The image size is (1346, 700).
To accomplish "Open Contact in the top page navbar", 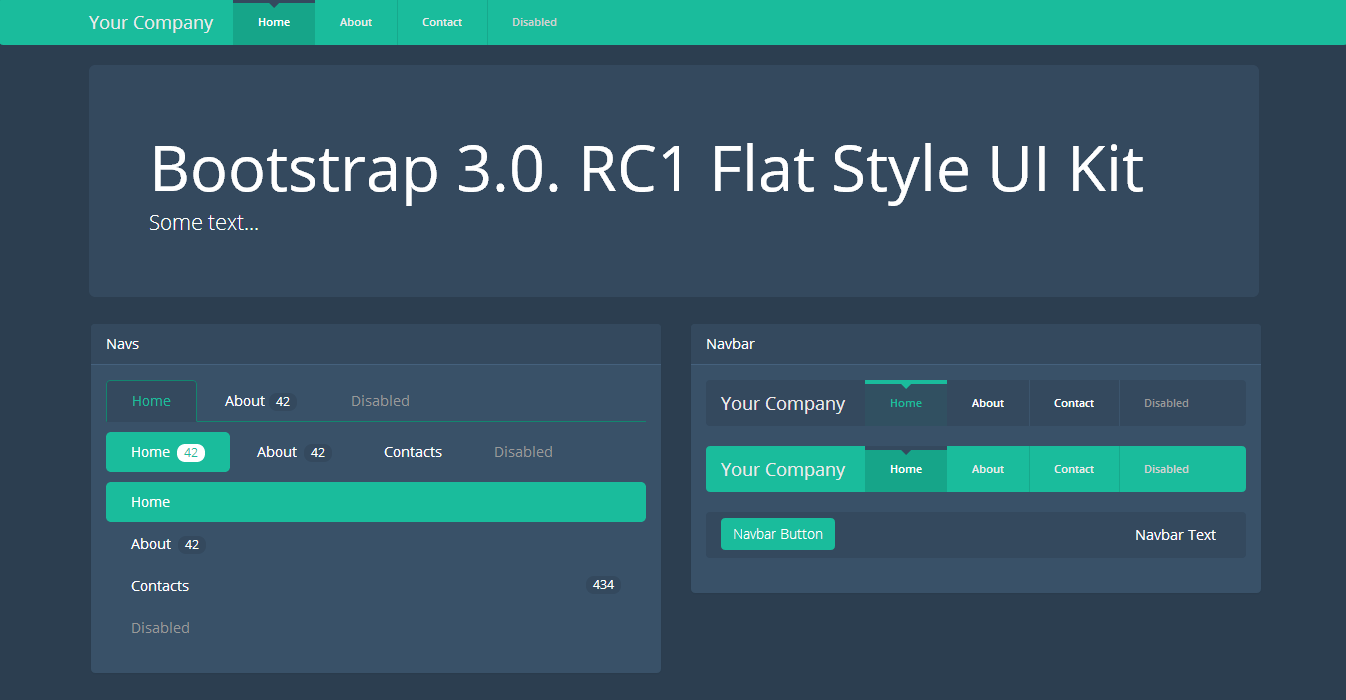I will pyautogui.click(x=442, y=23).
